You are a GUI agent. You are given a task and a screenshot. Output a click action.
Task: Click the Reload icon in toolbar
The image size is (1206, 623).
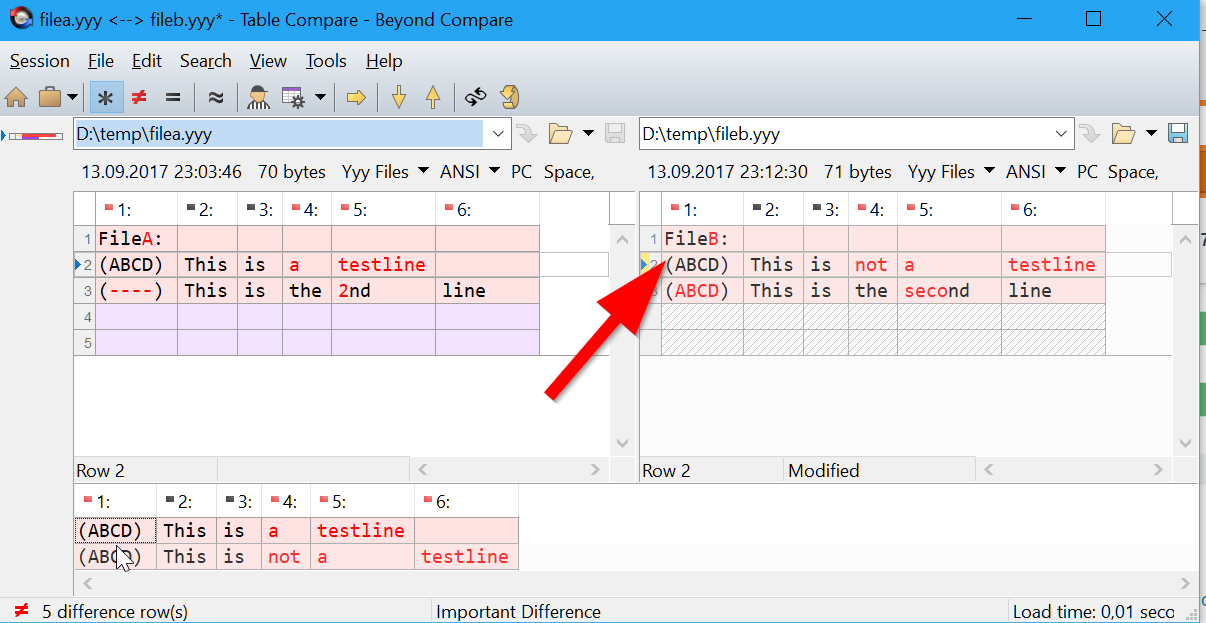tap(510, 97)
